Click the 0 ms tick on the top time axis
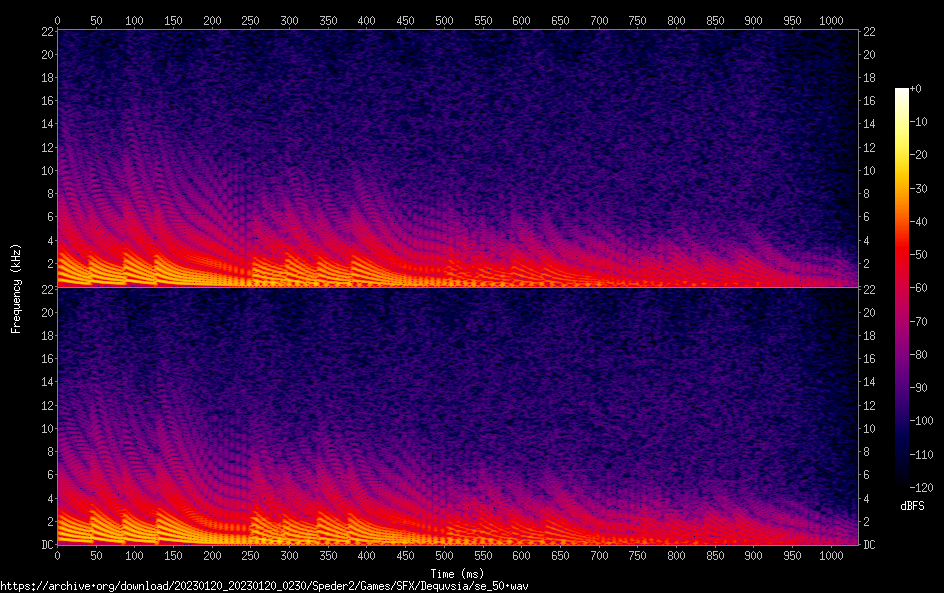The width and height of the screenshot is (944, 593). point(58,20)
